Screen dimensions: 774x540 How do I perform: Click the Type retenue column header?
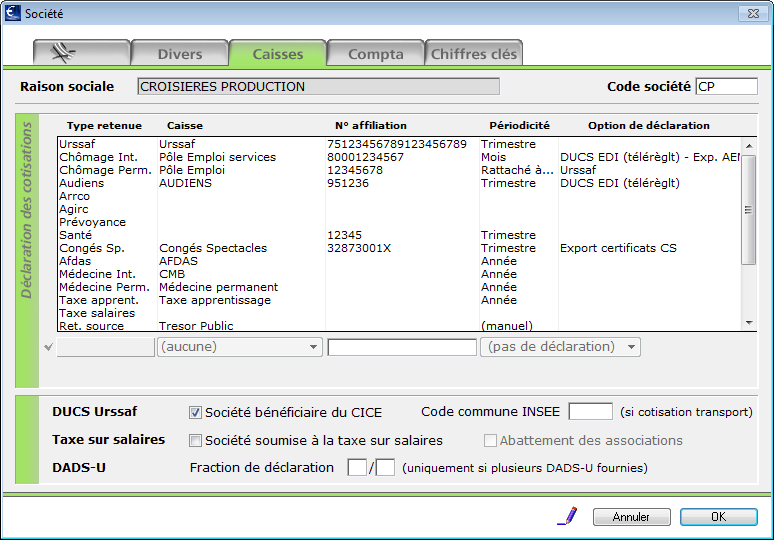pyautogui.click(x=104, y=125)
